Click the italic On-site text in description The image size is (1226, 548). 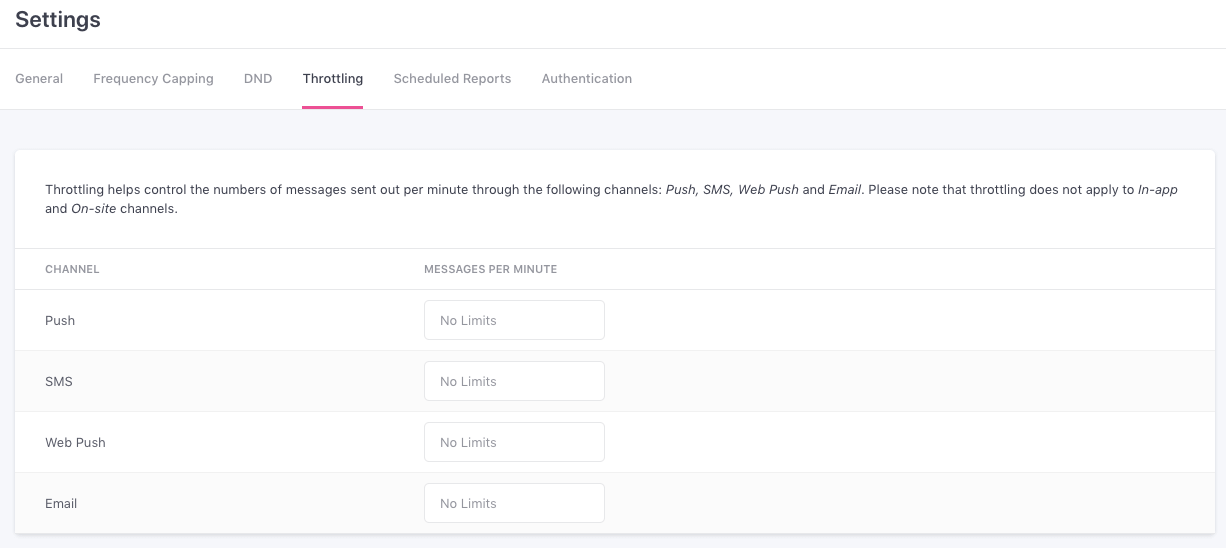[93, 210]
